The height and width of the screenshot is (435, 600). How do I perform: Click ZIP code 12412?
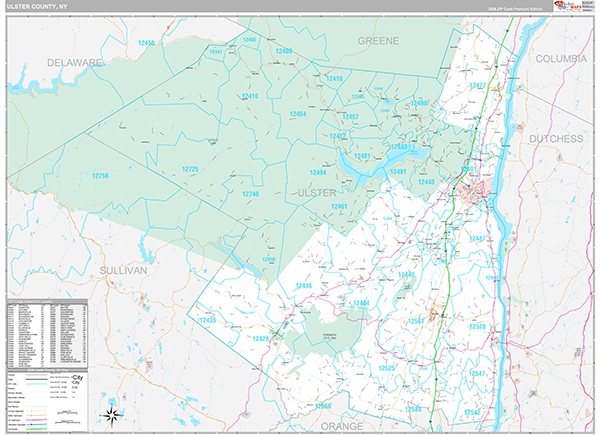coord(338,136)
